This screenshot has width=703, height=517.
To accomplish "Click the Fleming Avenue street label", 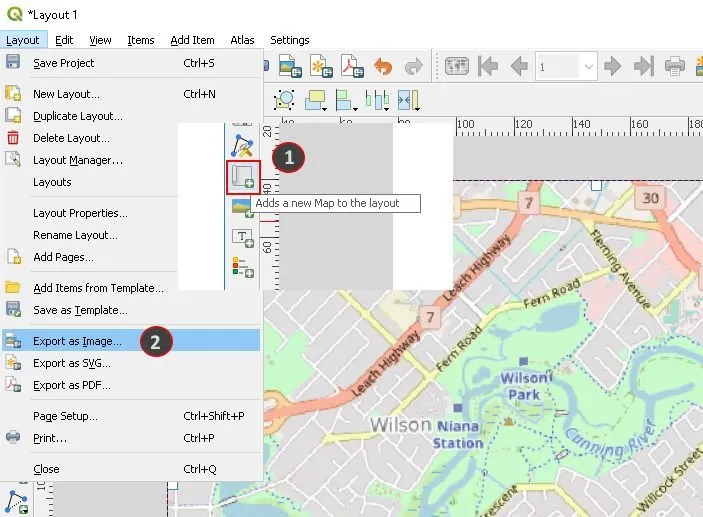I will coord(621,268).
